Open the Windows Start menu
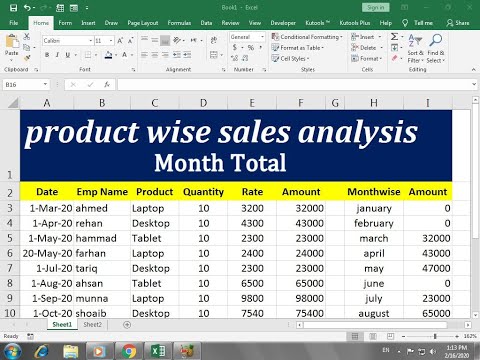Screen dimensions: 480x360 [13, 351]
